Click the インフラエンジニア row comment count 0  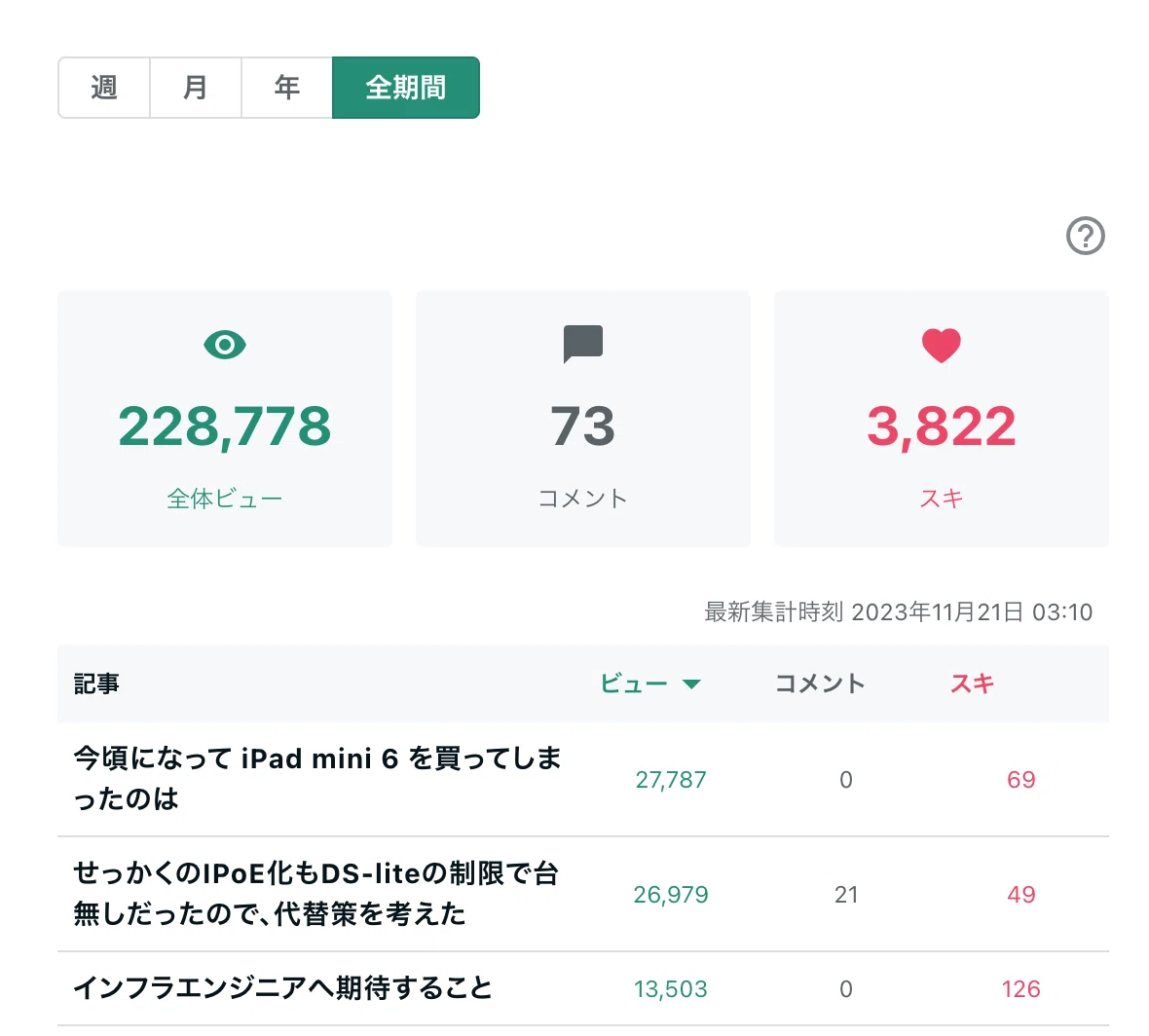tap(845, 989)
